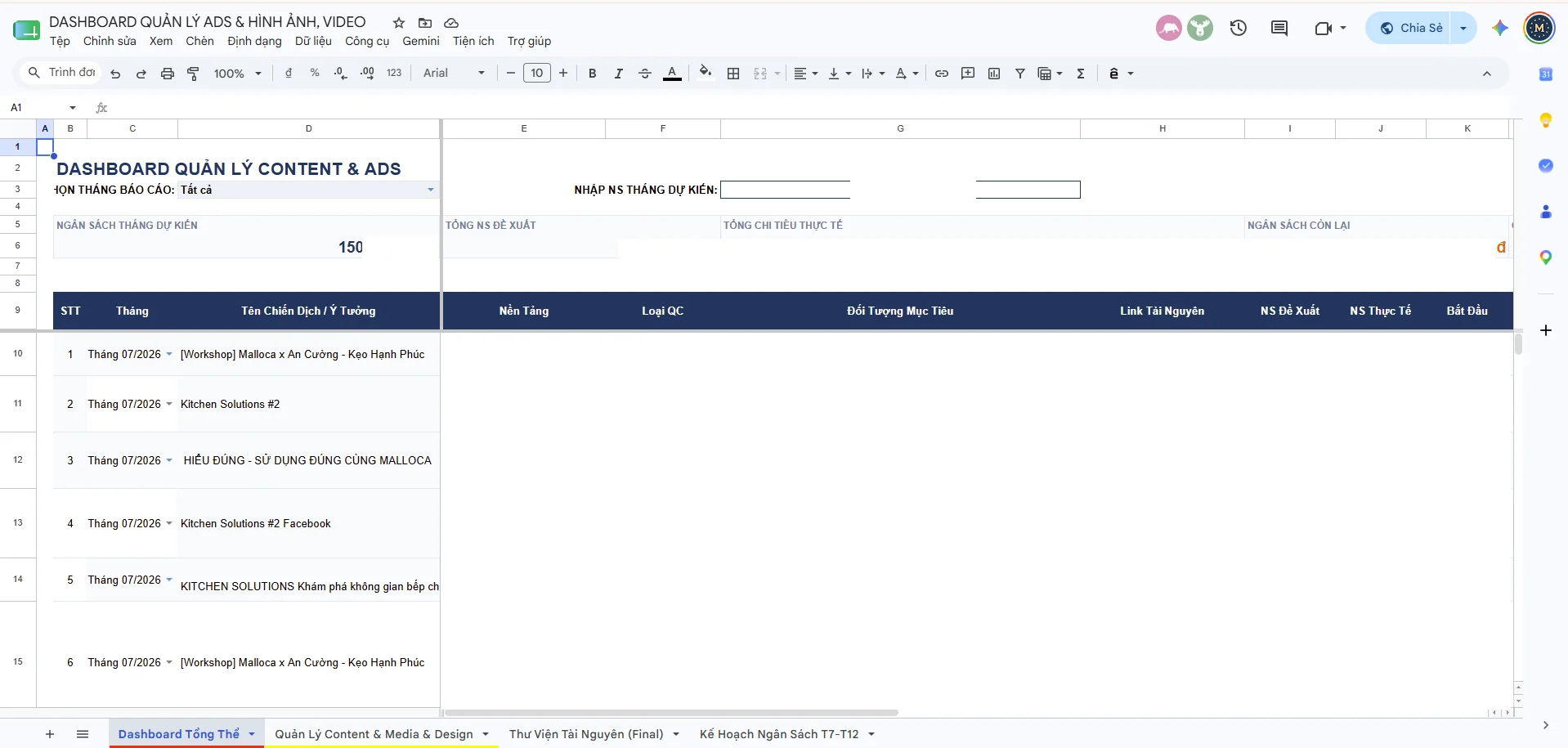Get add-ons with side panel plus
The image size is (1568, 748).
[x=1546, y=330]
